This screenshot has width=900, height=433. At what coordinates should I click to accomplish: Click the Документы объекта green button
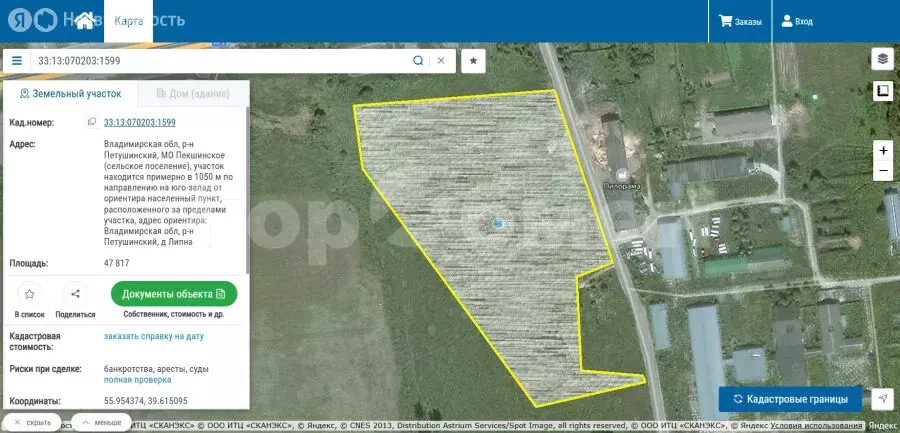174,294
